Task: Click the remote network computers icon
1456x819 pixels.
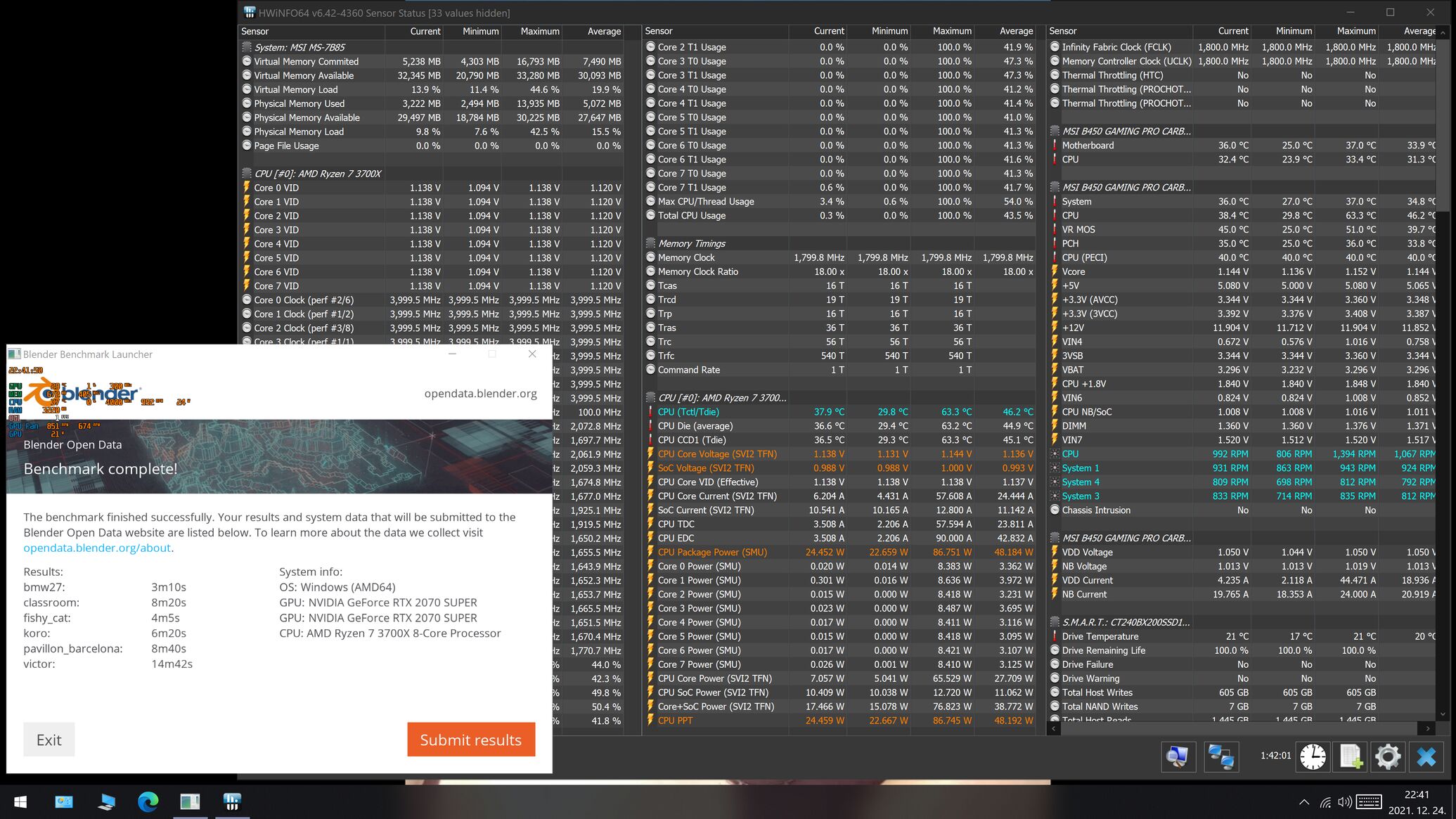Action: (x=1221, y=756)
